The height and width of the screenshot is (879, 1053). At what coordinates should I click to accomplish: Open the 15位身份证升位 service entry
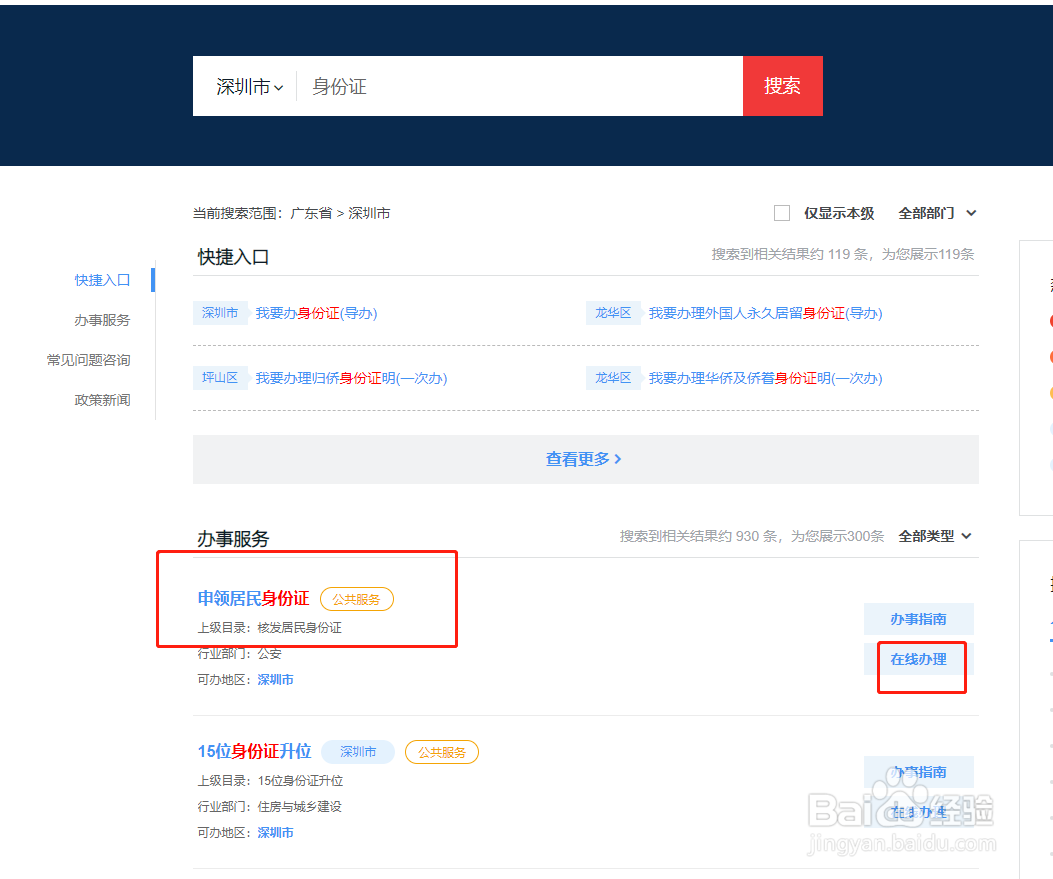255,751
